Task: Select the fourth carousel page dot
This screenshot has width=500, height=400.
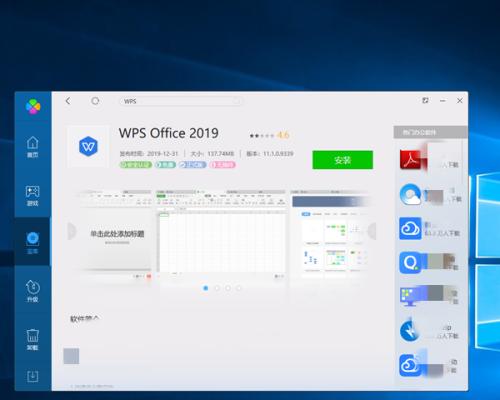Action: 239,288
